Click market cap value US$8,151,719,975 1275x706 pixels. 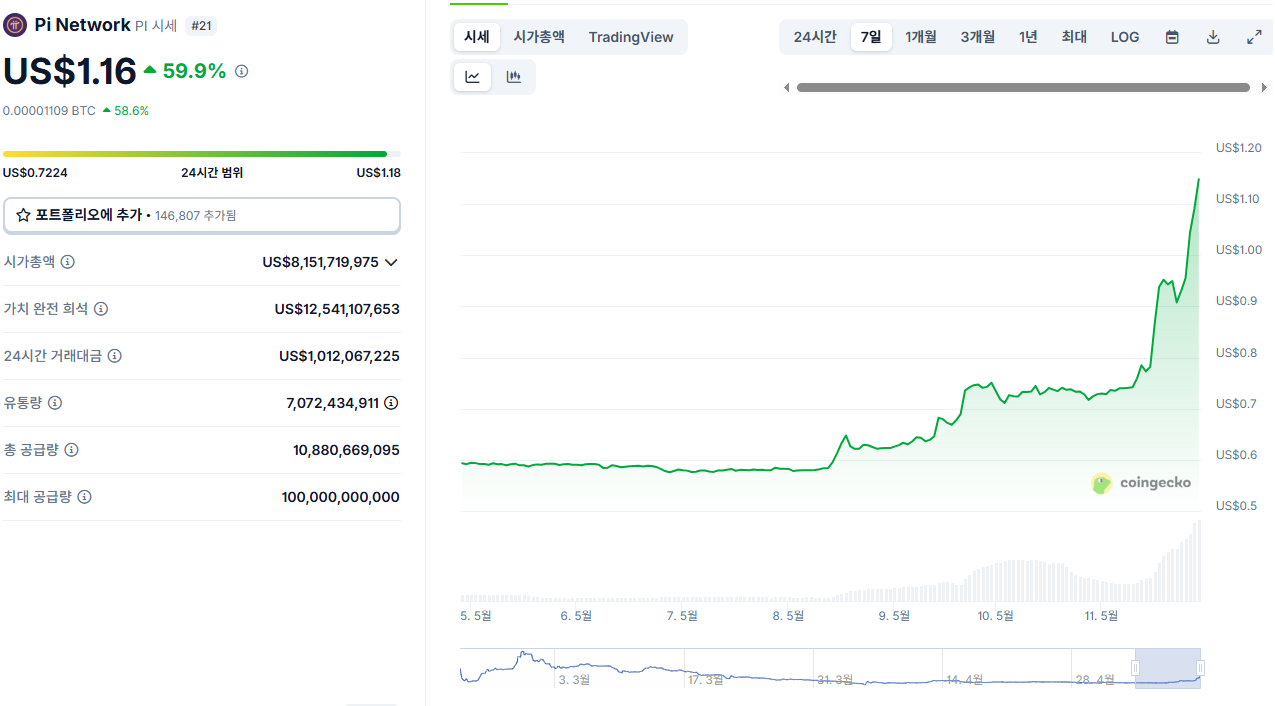[320, 262]
